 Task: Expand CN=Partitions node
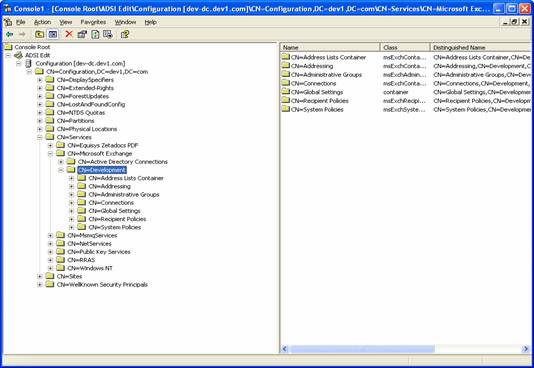pos(40,121)
